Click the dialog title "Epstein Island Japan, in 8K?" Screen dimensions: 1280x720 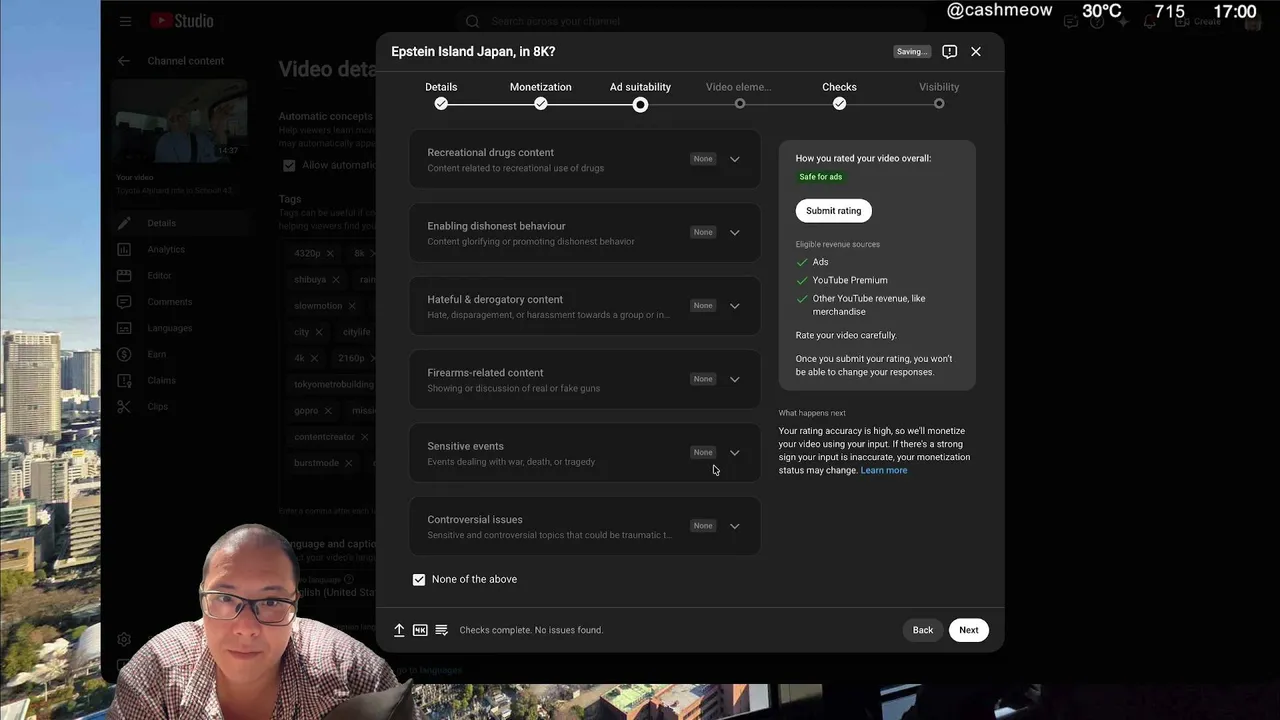[473, 52]
